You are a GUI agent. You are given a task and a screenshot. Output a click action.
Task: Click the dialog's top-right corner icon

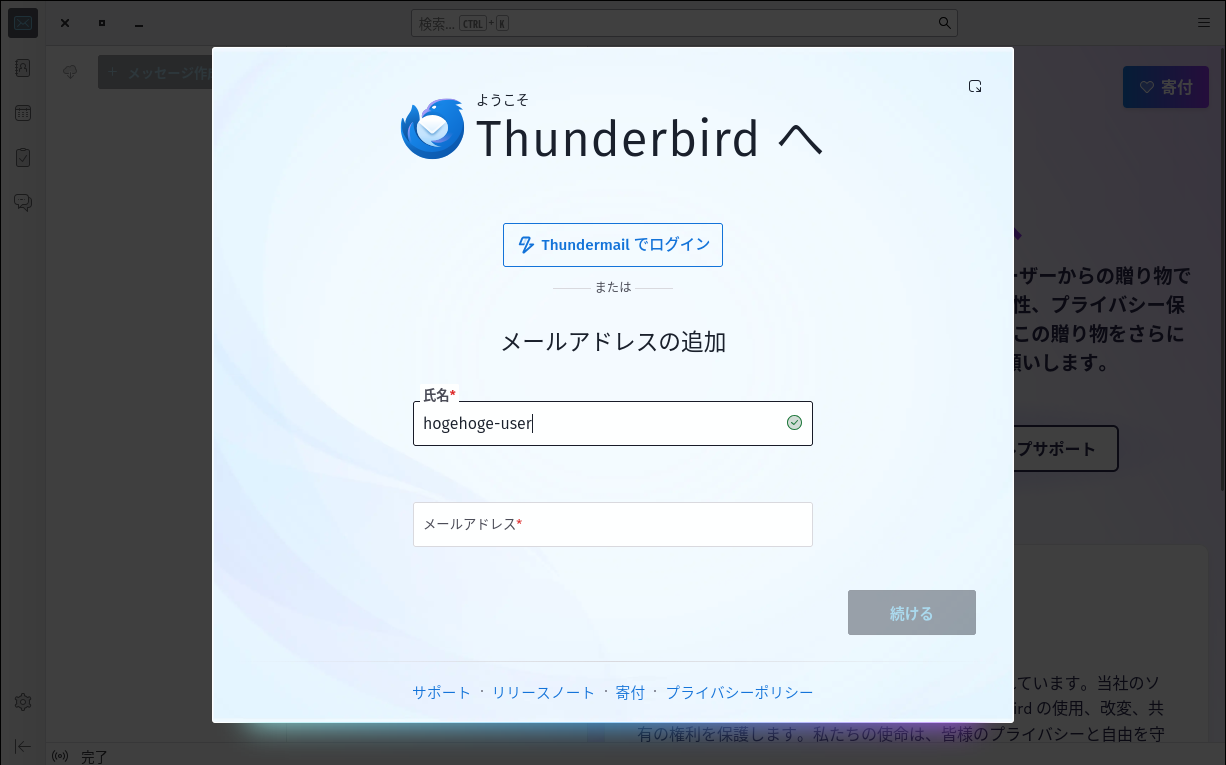[x=975, y=86]
